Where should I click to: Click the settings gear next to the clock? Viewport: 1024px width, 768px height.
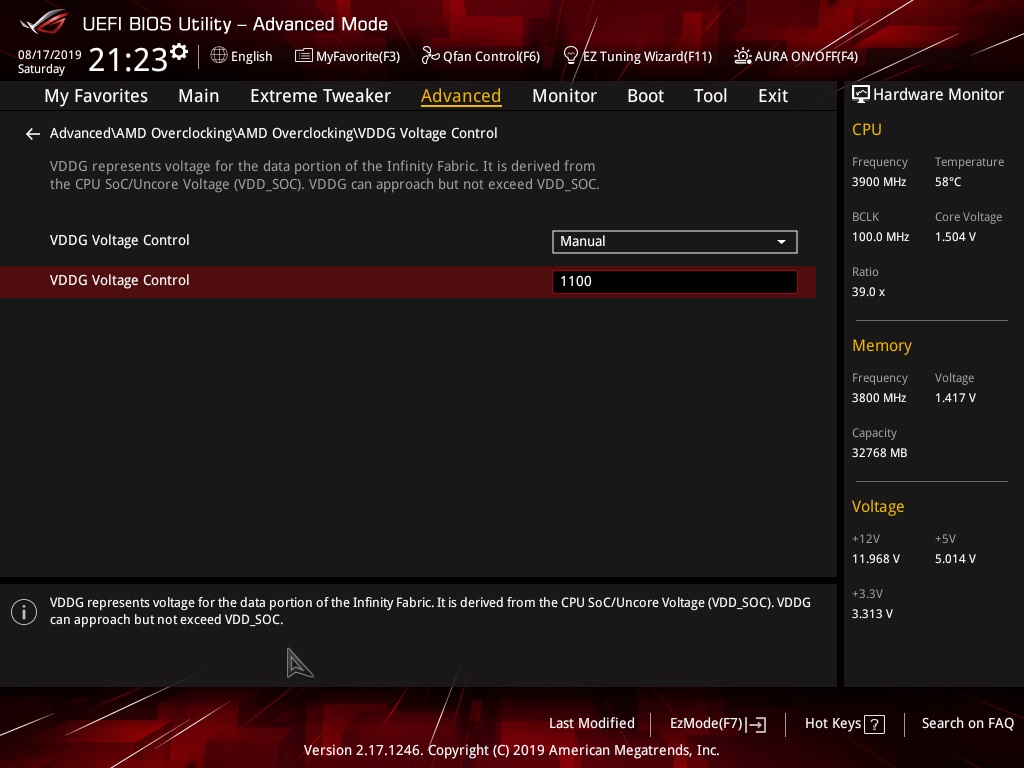pos(179,52)
